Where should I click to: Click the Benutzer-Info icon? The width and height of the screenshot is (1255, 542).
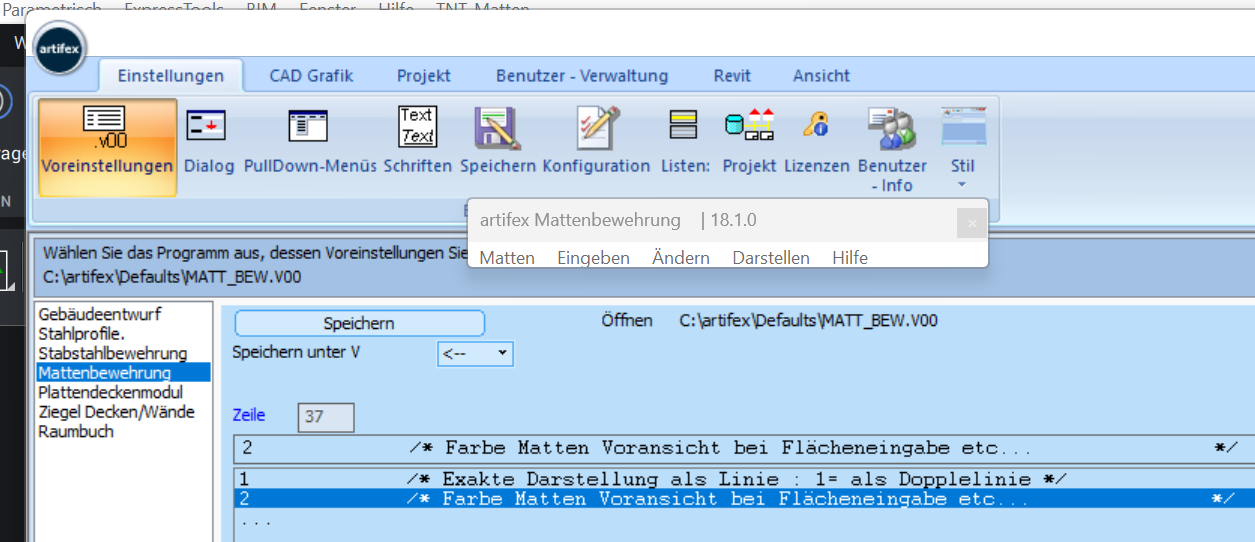[x=891, y=128]
